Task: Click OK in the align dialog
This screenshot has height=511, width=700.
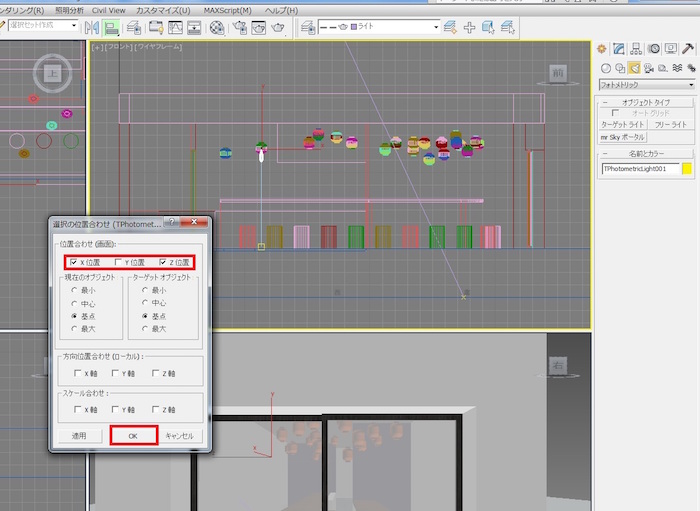Action: click(133, 436)
